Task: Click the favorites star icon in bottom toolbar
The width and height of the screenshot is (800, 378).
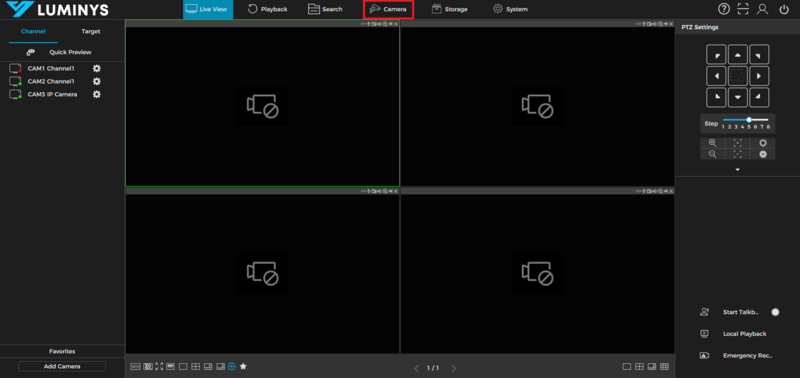Action: coord(243,366)
